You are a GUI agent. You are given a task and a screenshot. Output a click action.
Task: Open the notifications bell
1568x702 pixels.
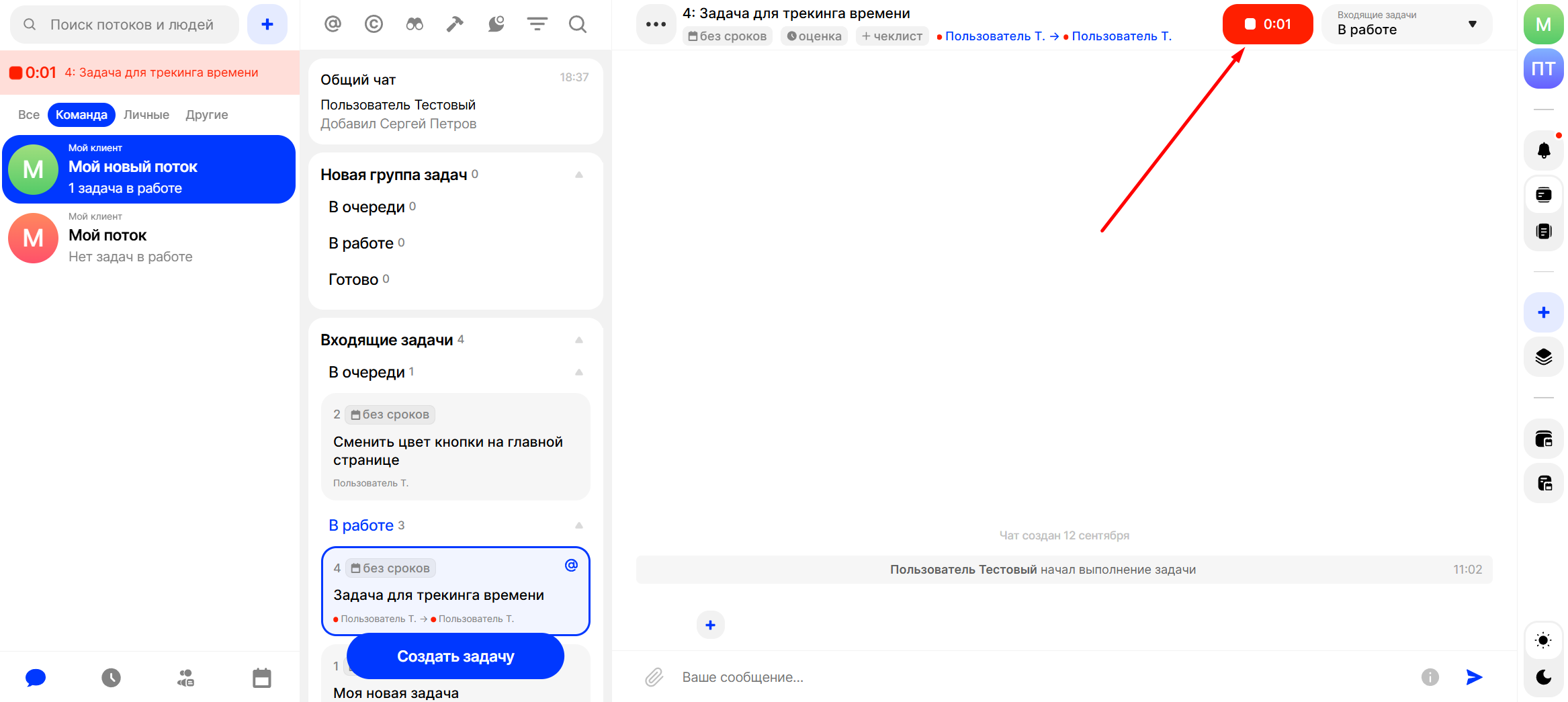click(x=1543, y=150)
